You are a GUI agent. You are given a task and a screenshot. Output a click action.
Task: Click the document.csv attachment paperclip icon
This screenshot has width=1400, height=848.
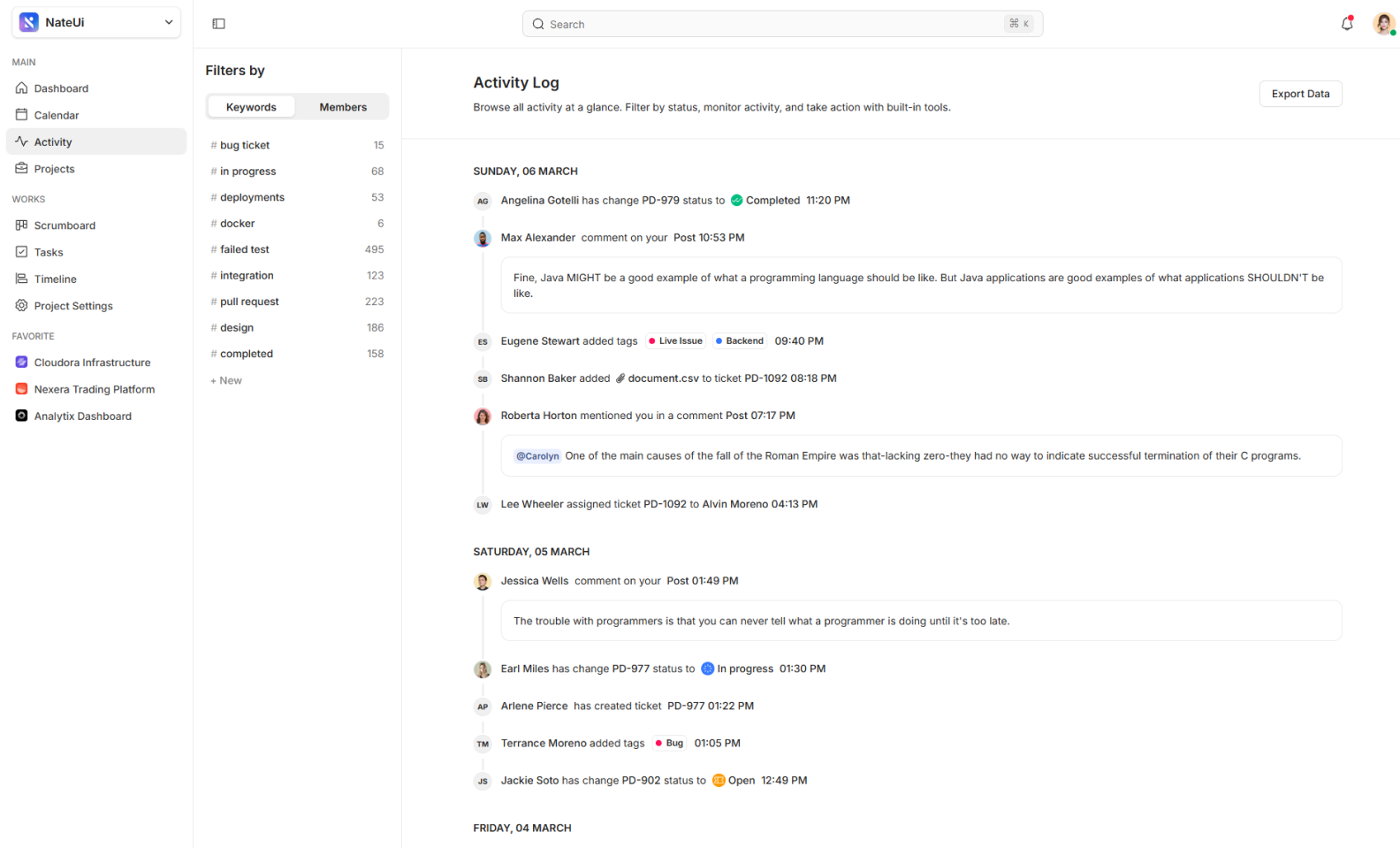[x=620, y=378]
